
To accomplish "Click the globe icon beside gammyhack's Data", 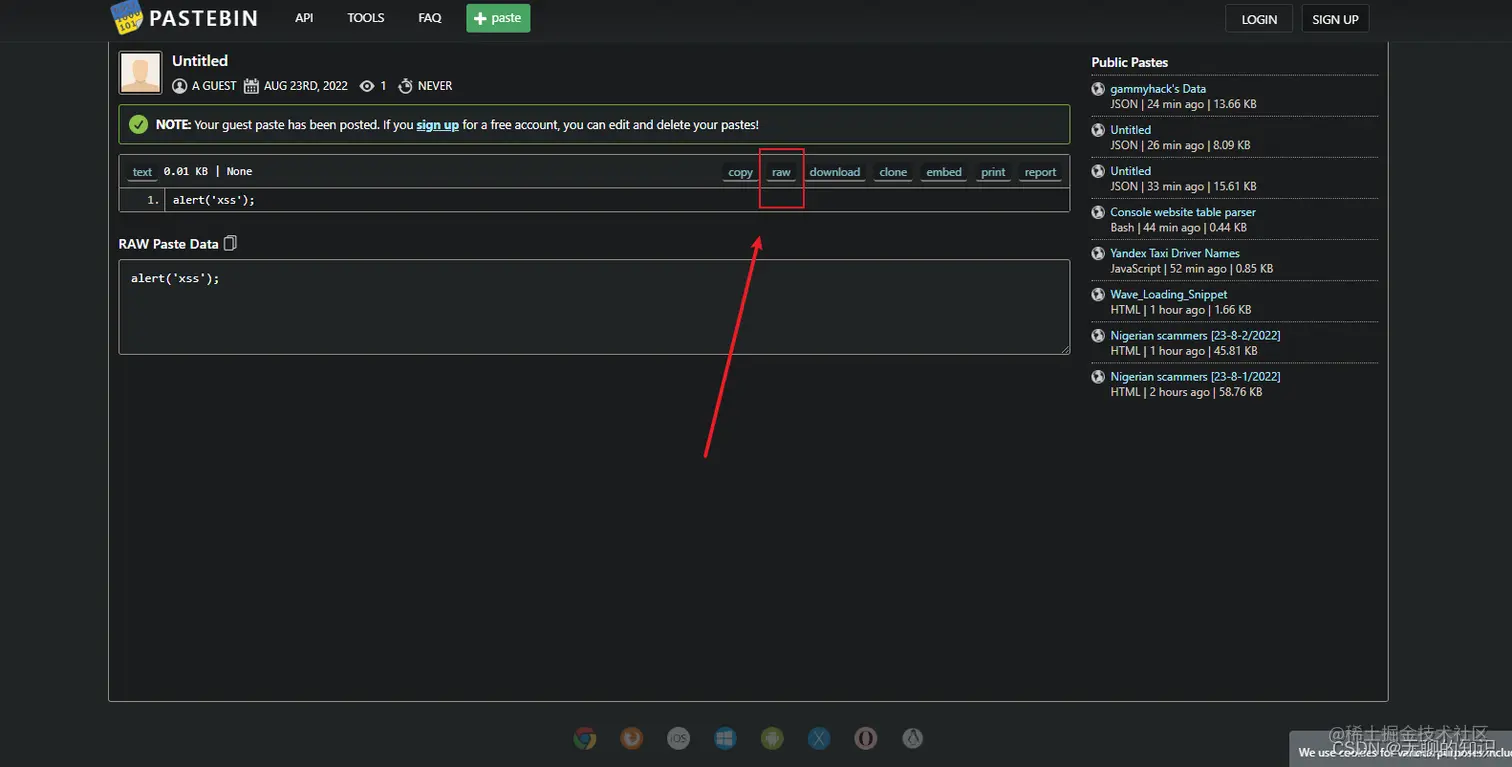I will tap(1099, 89).
